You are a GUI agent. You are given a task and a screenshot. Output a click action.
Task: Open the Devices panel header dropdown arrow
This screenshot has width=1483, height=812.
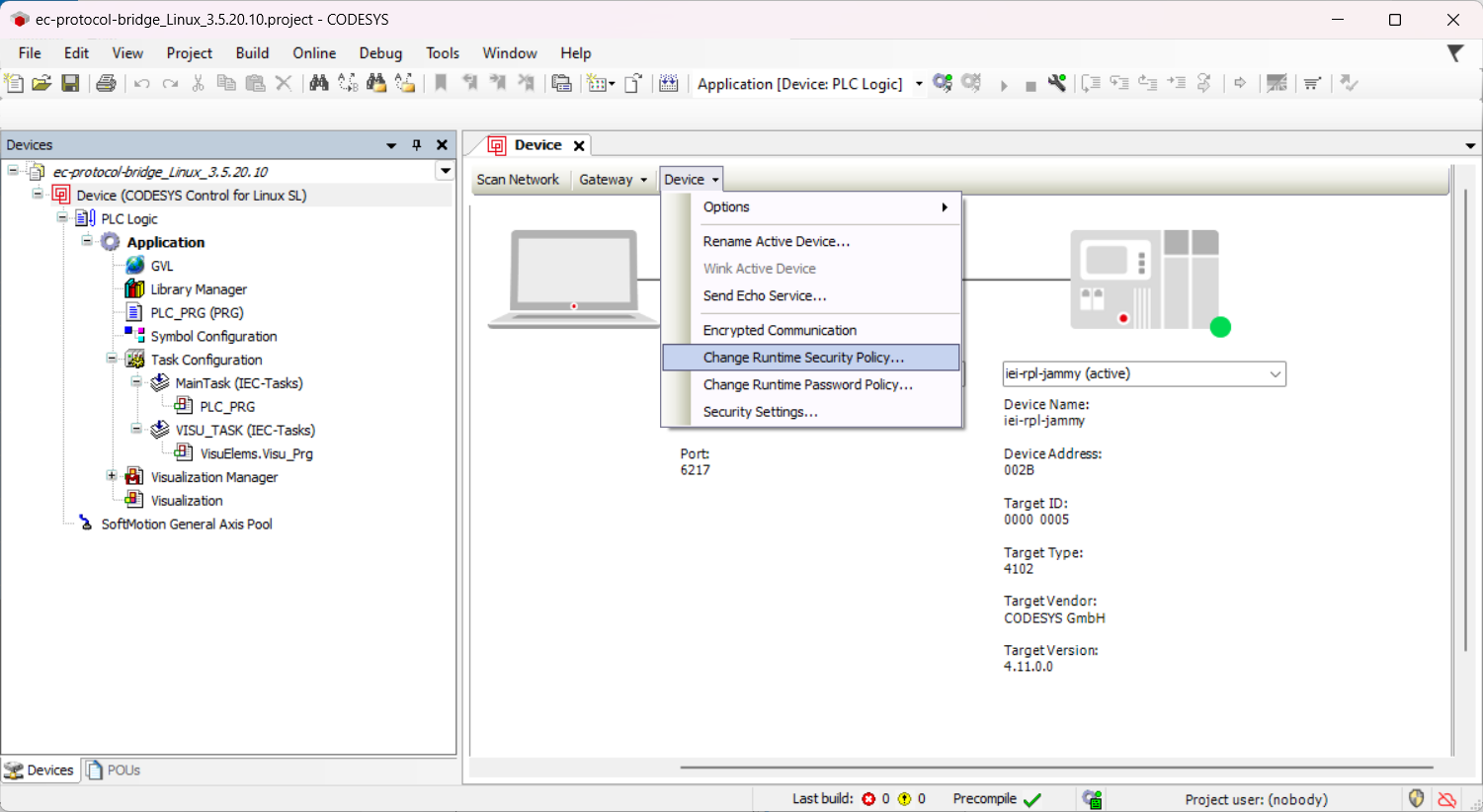pyautogui.click(x=391, y=145)
